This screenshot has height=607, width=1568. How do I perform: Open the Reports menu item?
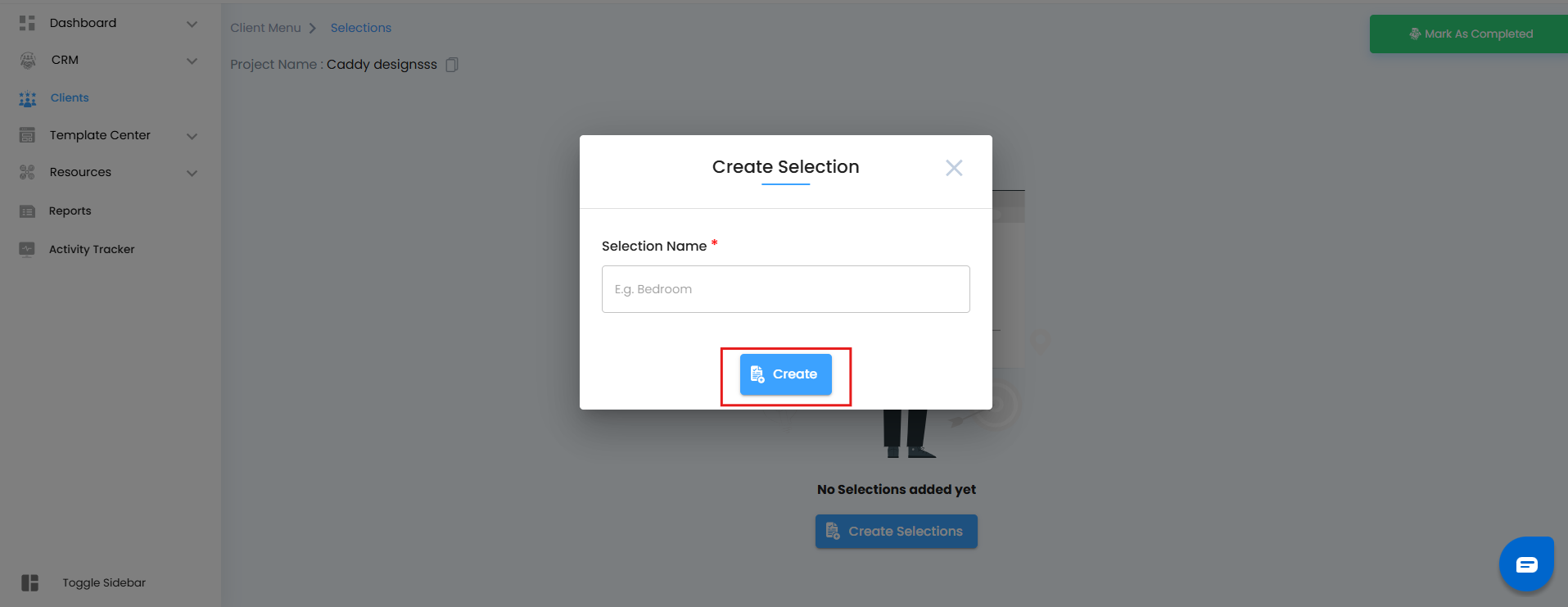70,211
